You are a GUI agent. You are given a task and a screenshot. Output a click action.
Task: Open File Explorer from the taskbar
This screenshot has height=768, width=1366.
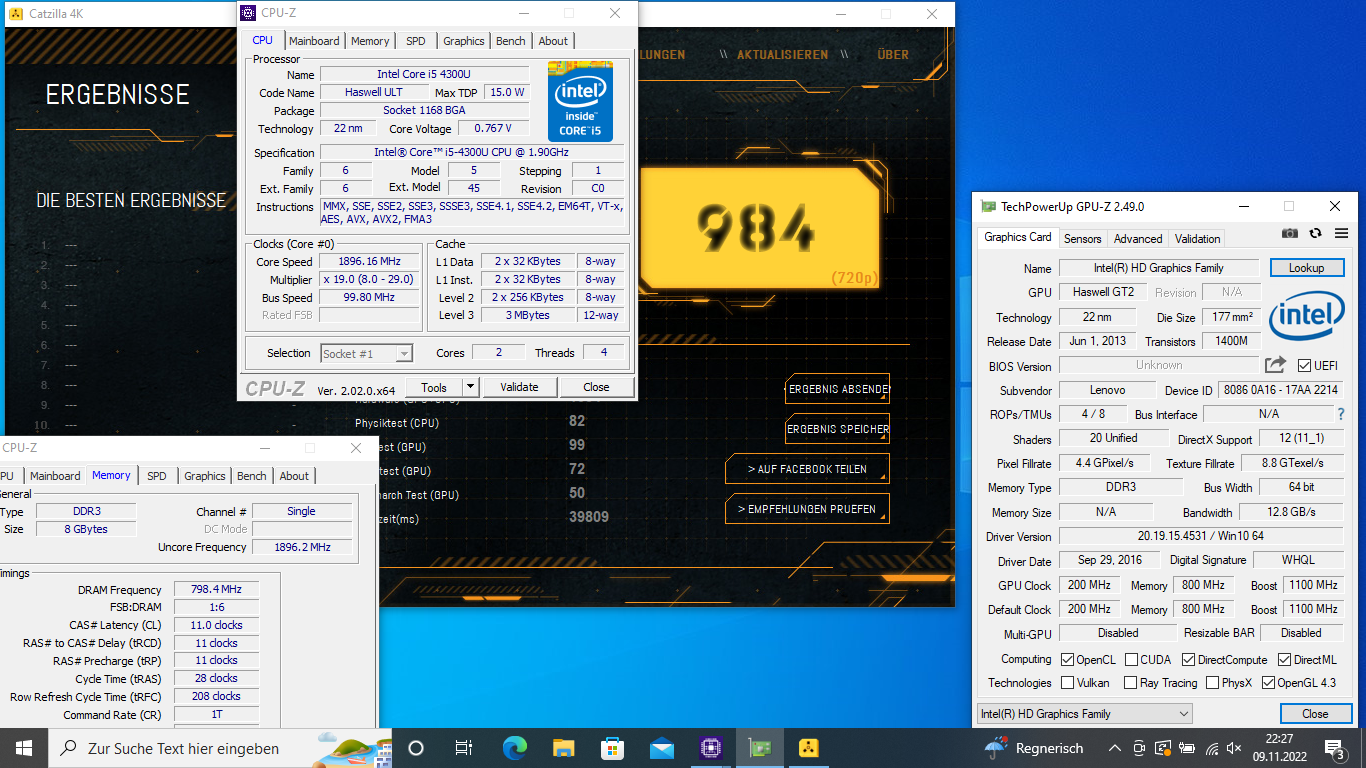[564, 747]
